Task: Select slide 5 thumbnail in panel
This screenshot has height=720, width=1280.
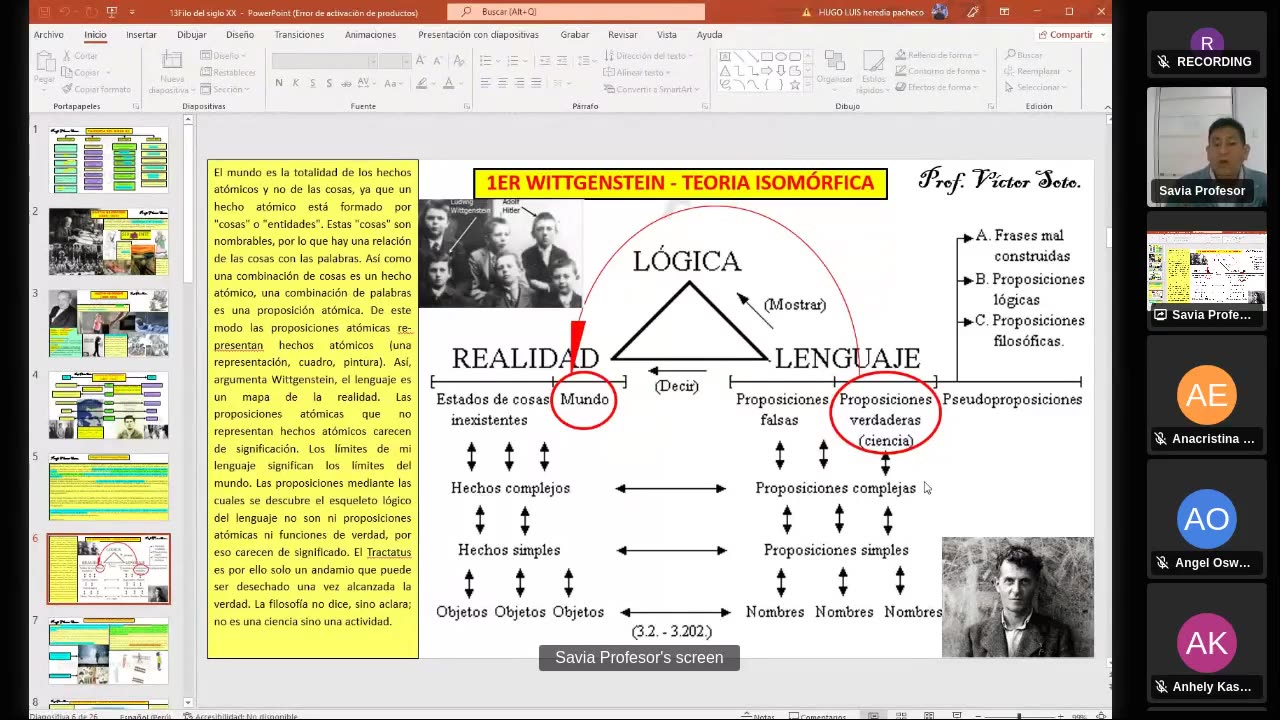Action: pos(109,487)
